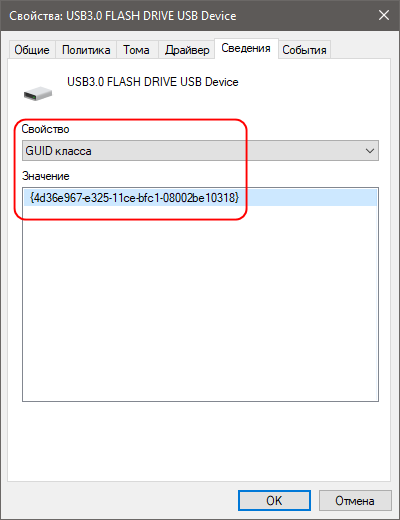Open the Политика tab
The height and width of the screenshot is (520, 400).
click(86, 50)
